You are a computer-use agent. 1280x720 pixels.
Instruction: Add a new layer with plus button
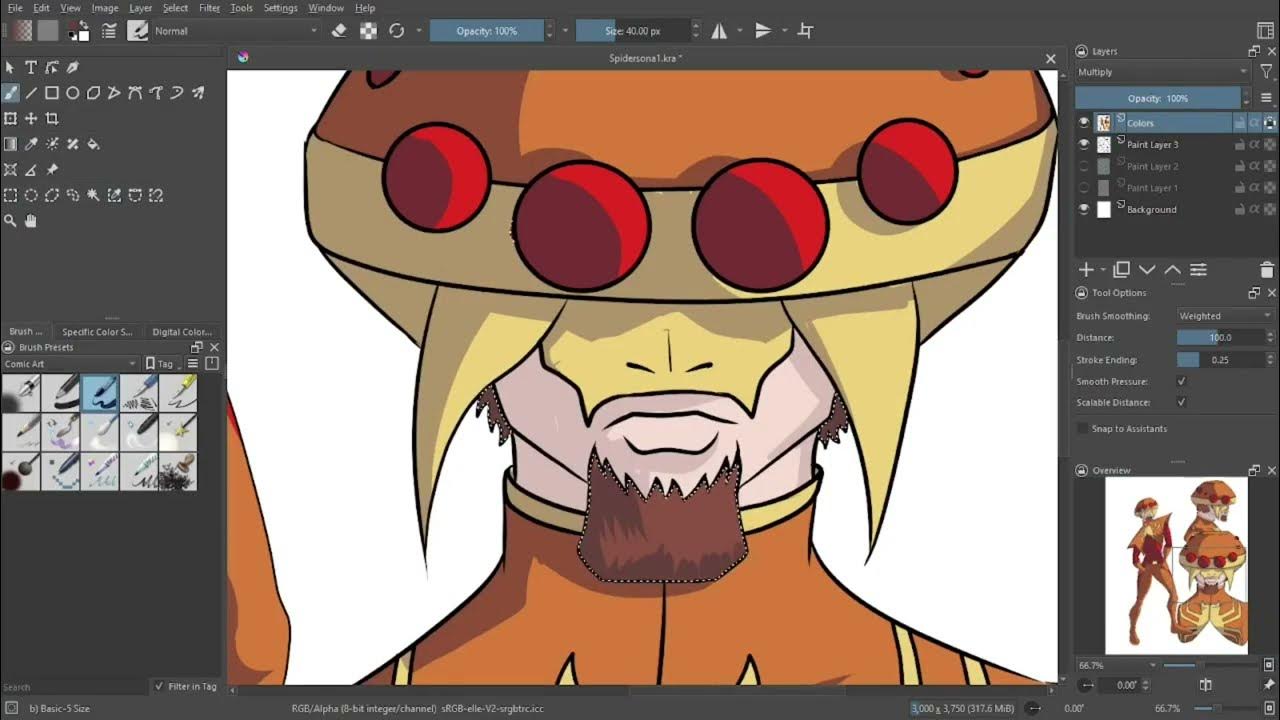(1086, 270)
